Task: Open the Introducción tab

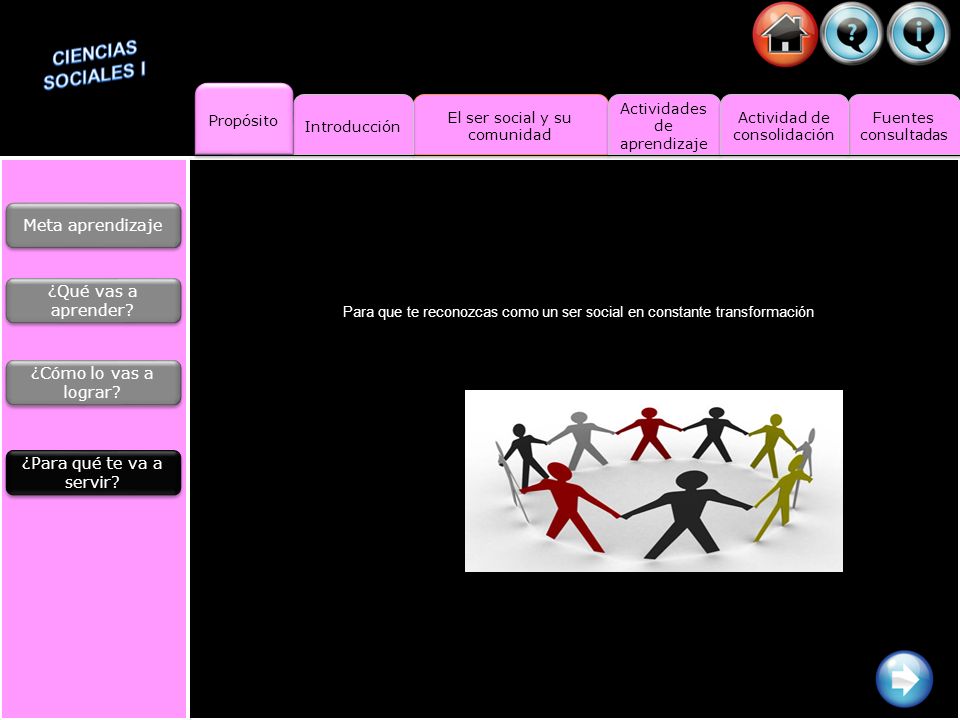Action: pos(353,125)
